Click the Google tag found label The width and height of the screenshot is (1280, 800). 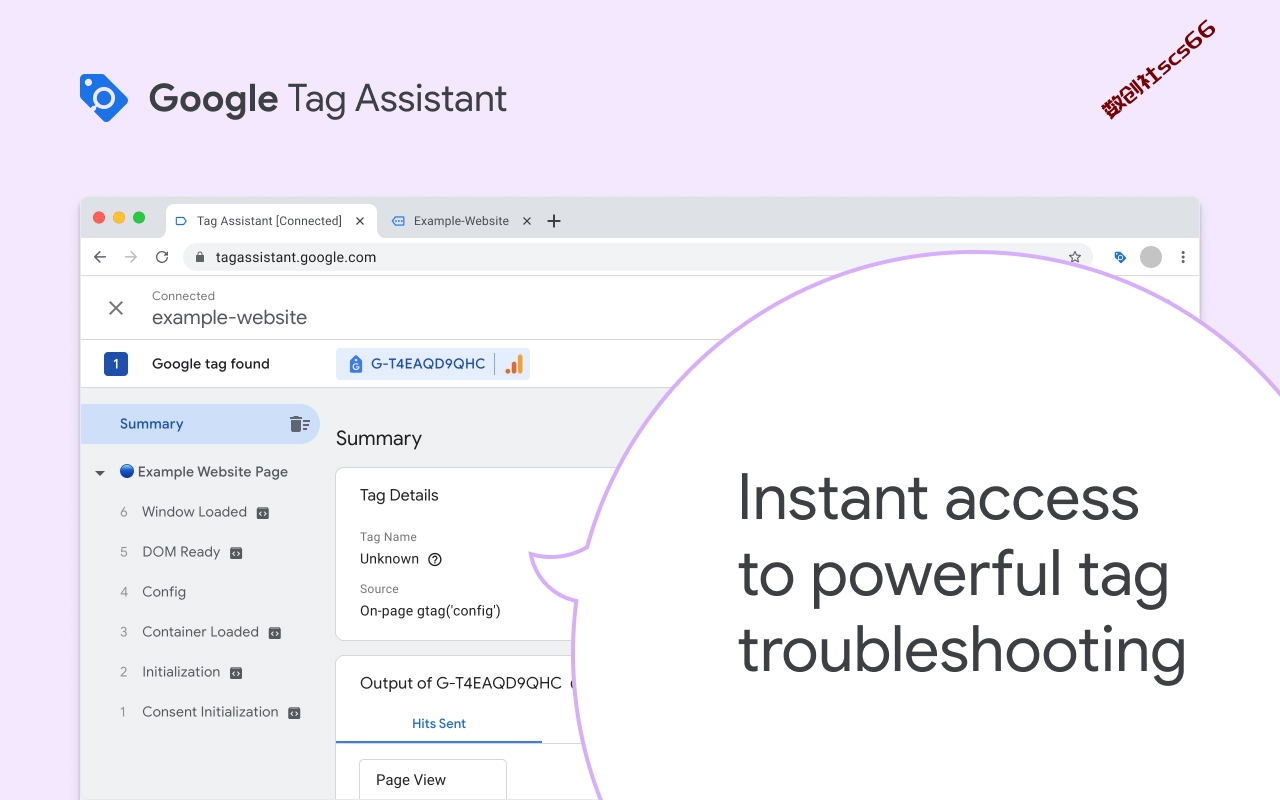click(x=211, y=364)
